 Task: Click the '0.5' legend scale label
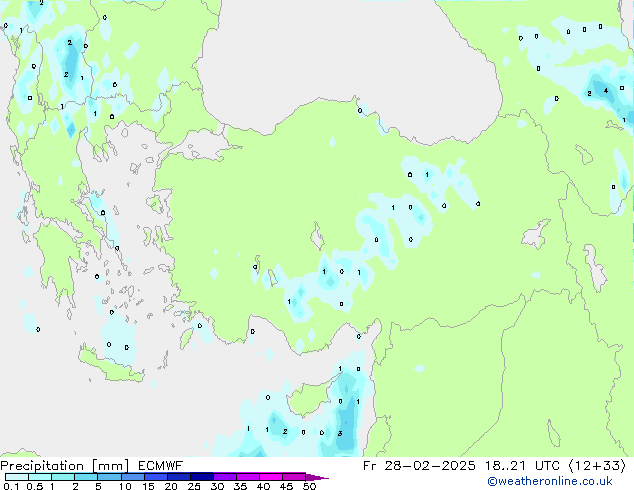[34, 486]
